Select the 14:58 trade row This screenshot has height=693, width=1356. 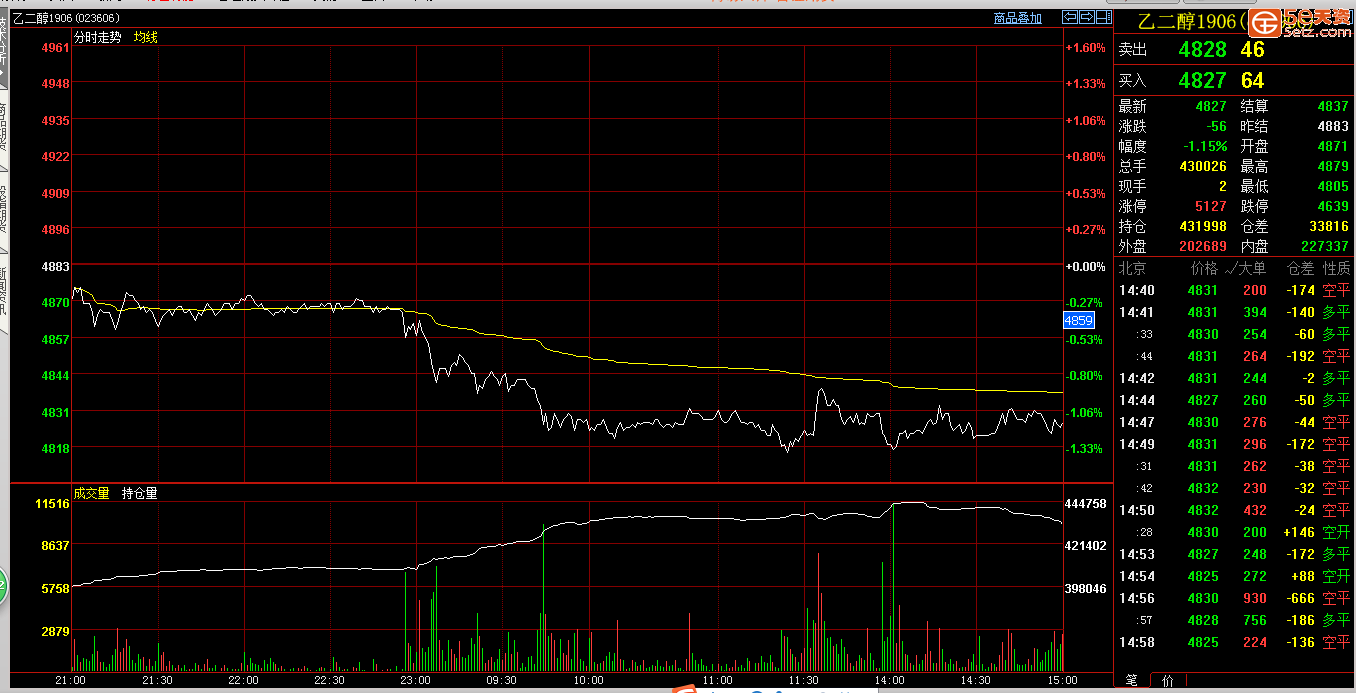[x=1234, y=642]
